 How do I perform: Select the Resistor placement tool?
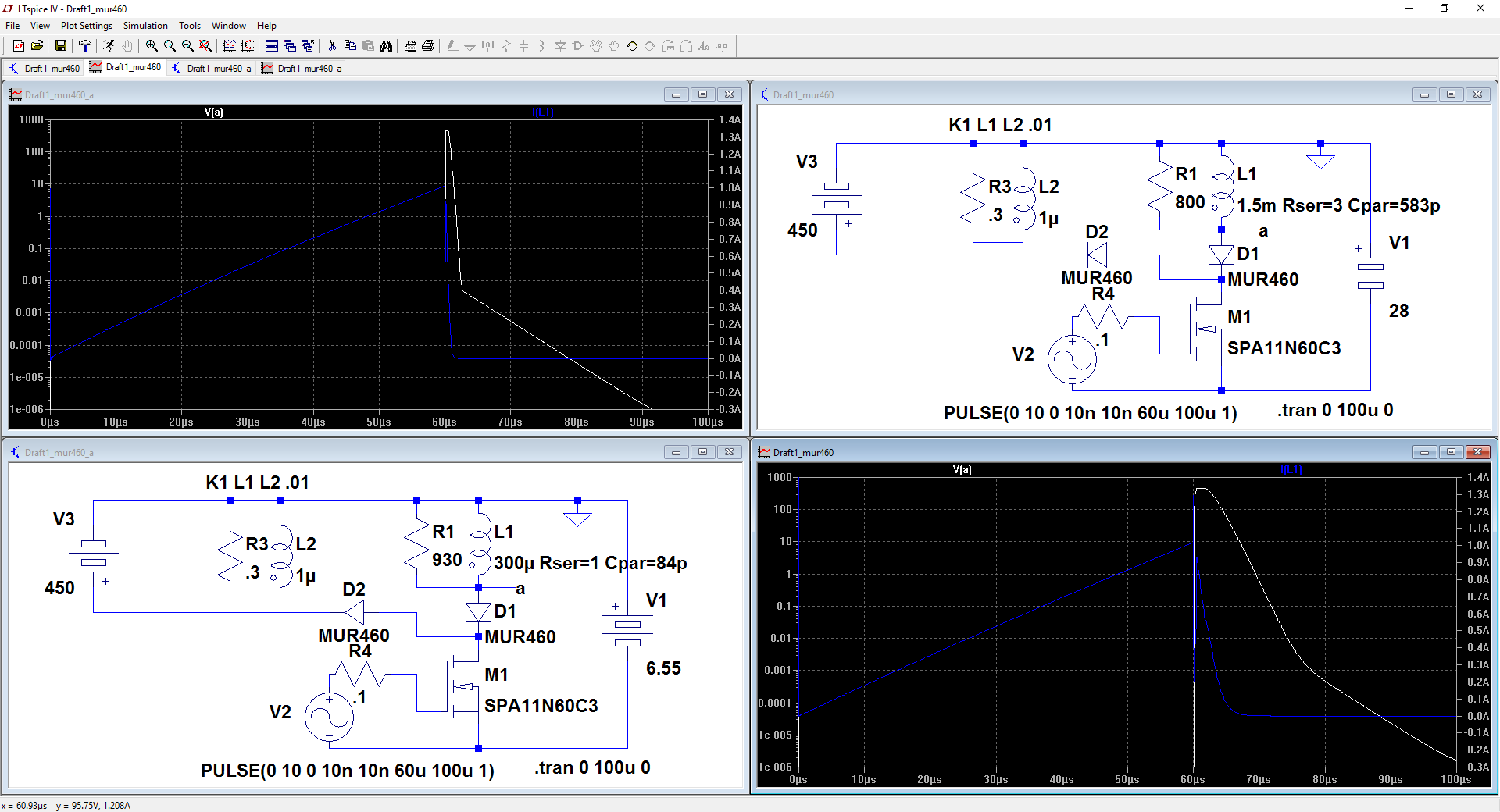pyautogui.click(x=506, y=46)
